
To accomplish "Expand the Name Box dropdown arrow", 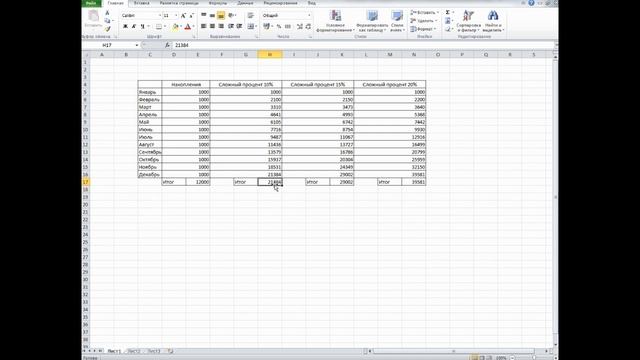I will [x=137, y=45].
